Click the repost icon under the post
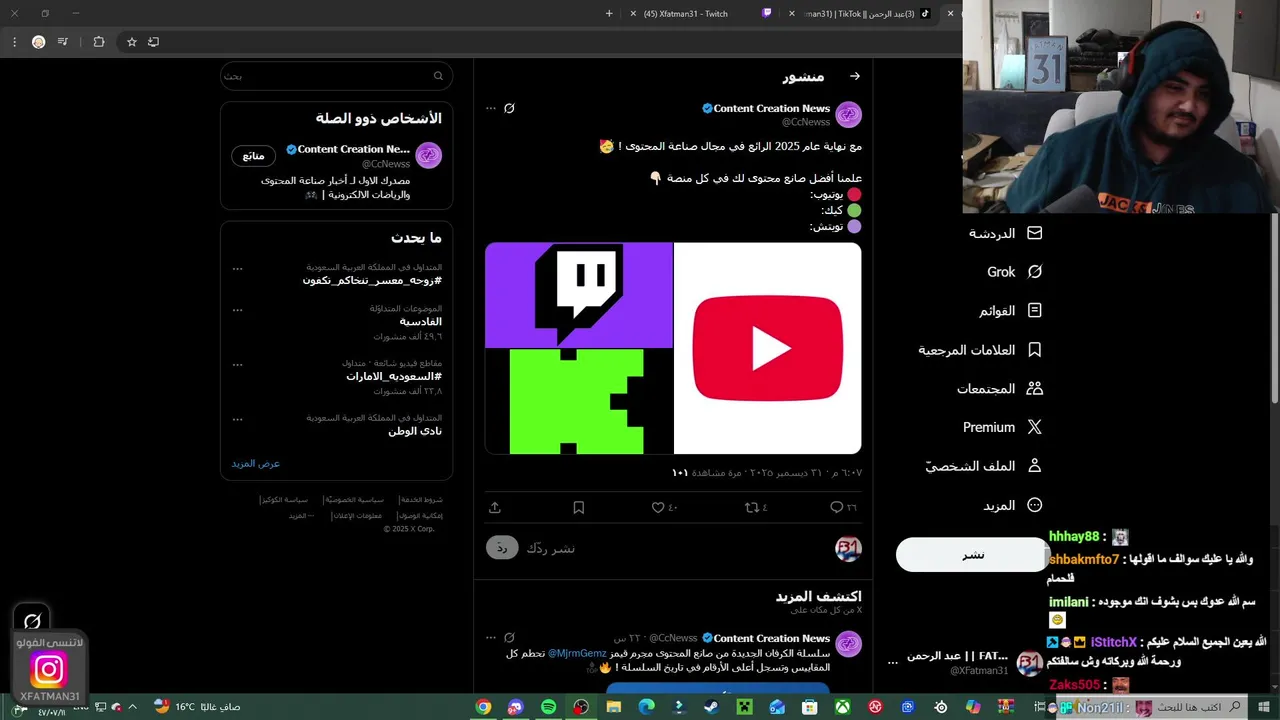 coord(752,507)
